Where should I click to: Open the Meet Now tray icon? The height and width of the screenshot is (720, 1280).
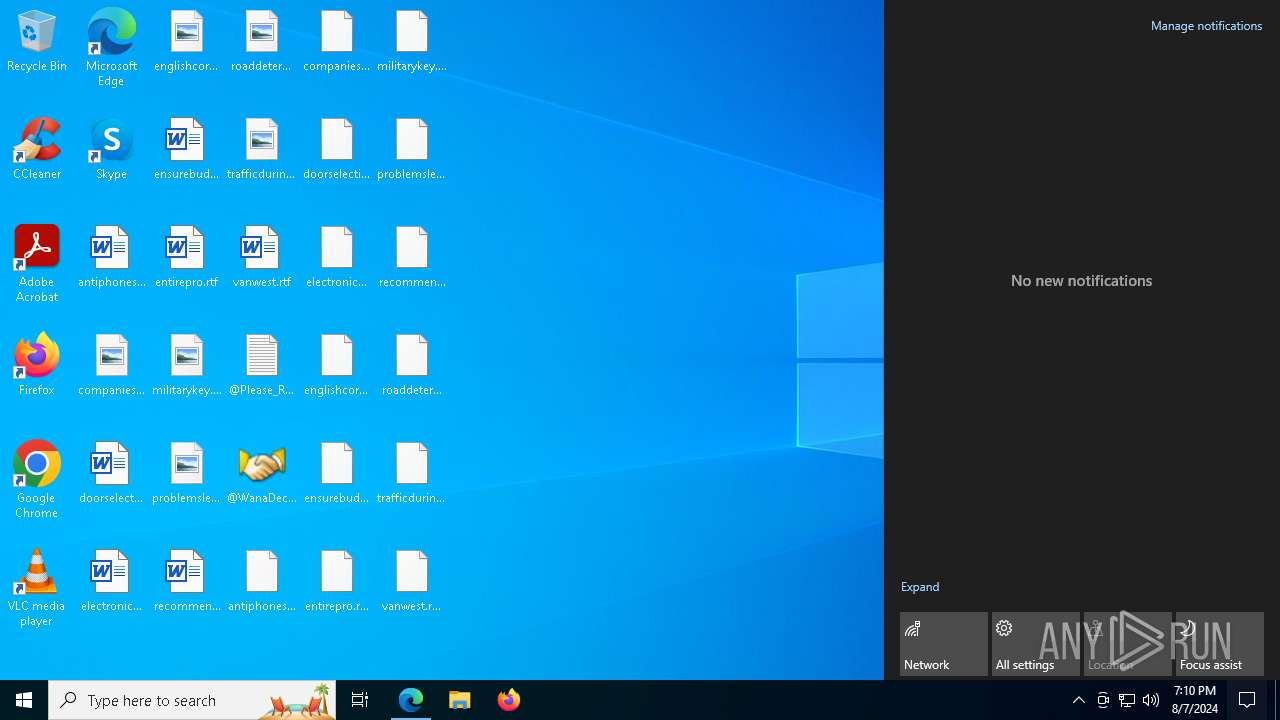[1103, 700]
